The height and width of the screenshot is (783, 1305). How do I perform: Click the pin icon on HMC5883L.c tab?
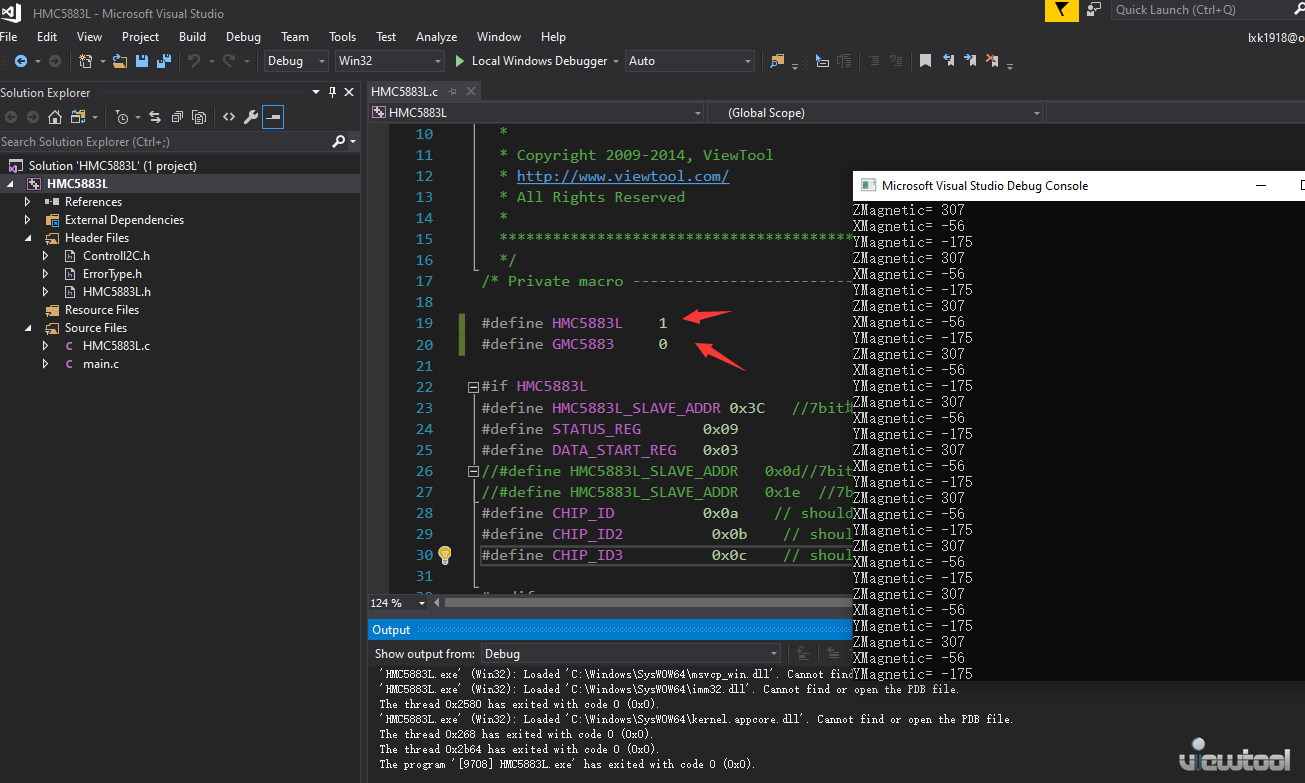click(x=452, y=91)
